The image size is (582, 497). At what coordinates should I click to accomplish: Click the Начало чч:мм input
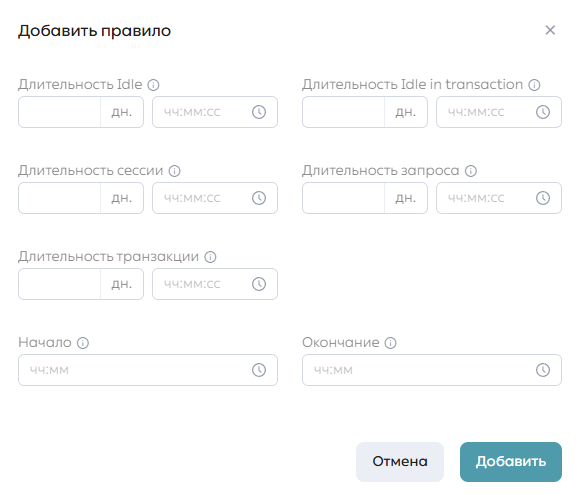(x=148, y=370)
